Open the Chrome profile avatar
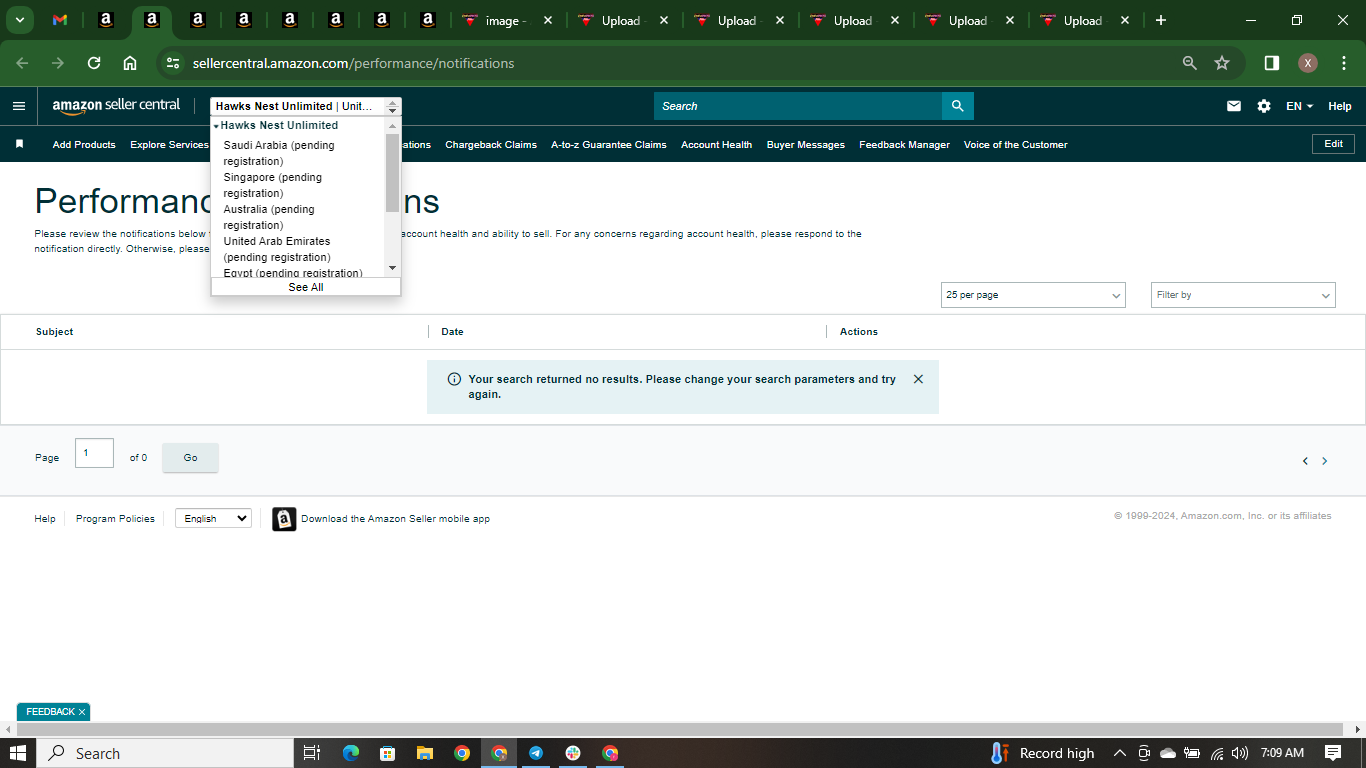Image resolution: width=1366 pixels, height=768 pixels. (x=1308, y=63)
